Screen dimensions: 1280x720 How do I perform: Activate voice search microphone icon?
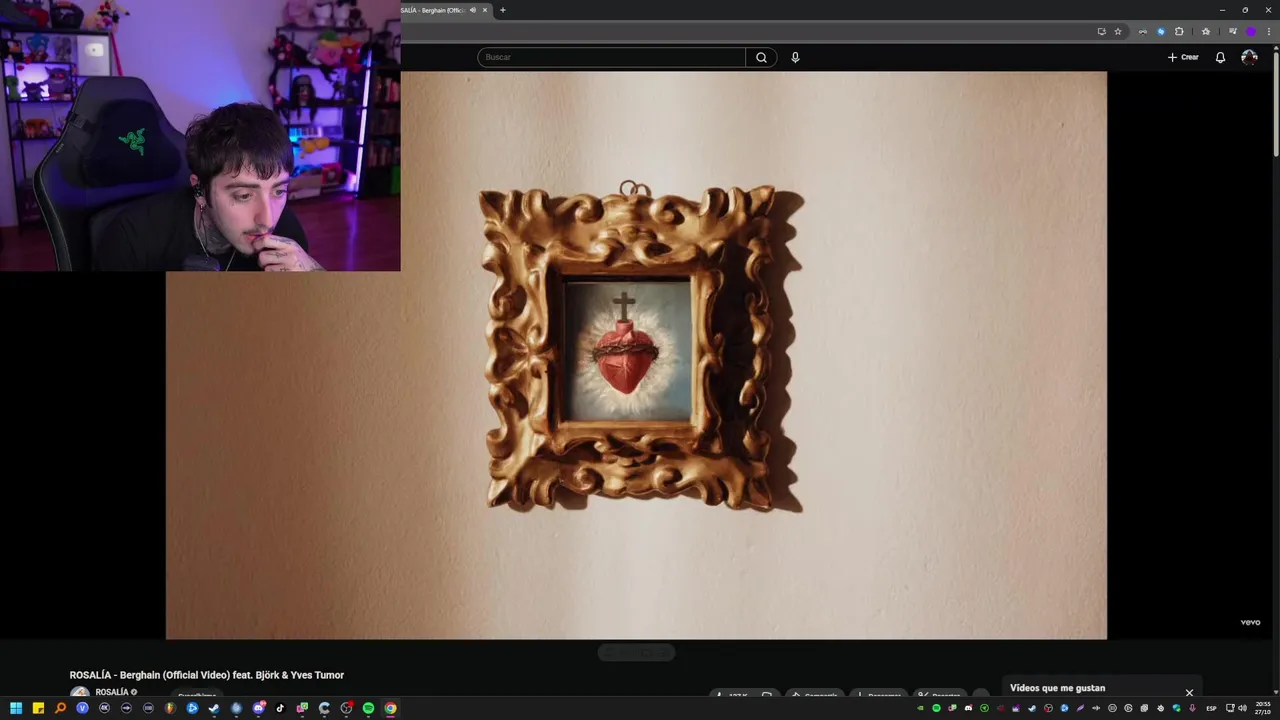click(795, 57)
